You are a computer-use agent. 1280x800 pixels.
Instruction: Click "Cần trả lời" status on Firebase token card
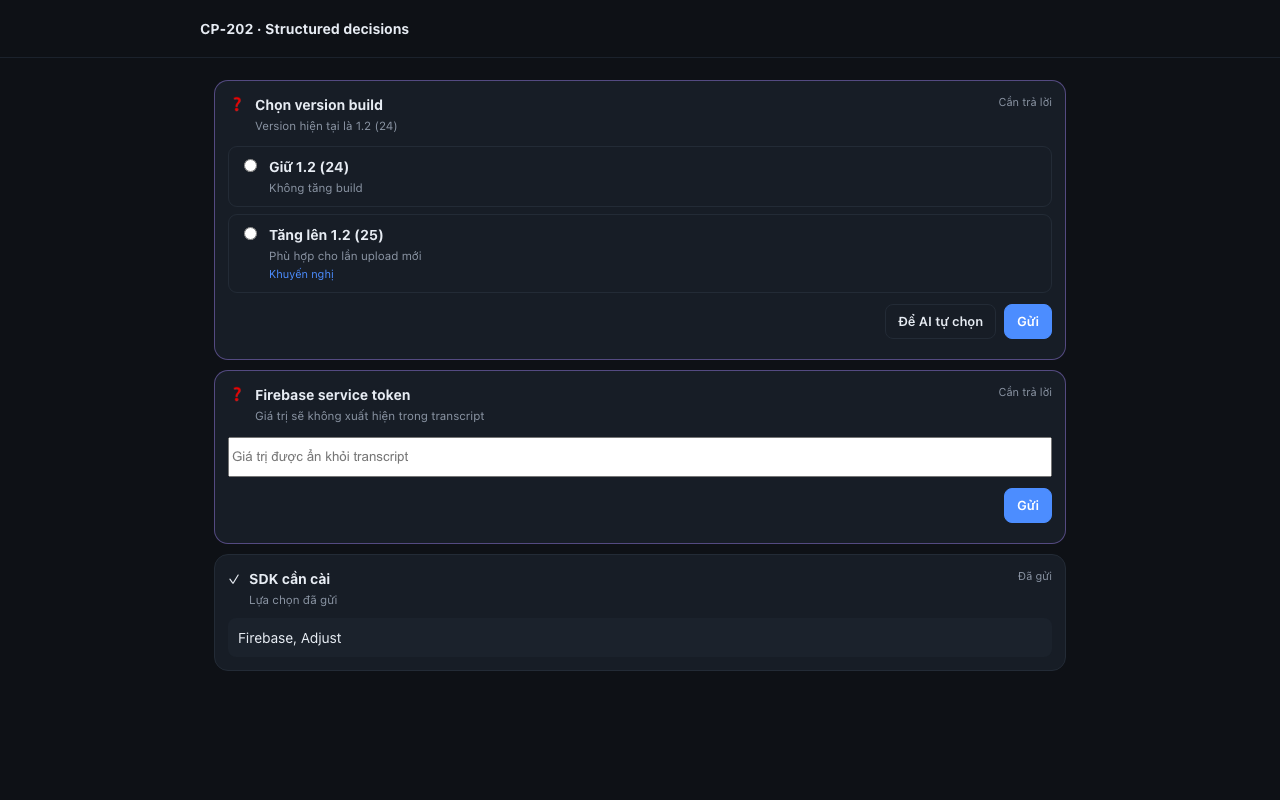tap(1025, 392)
